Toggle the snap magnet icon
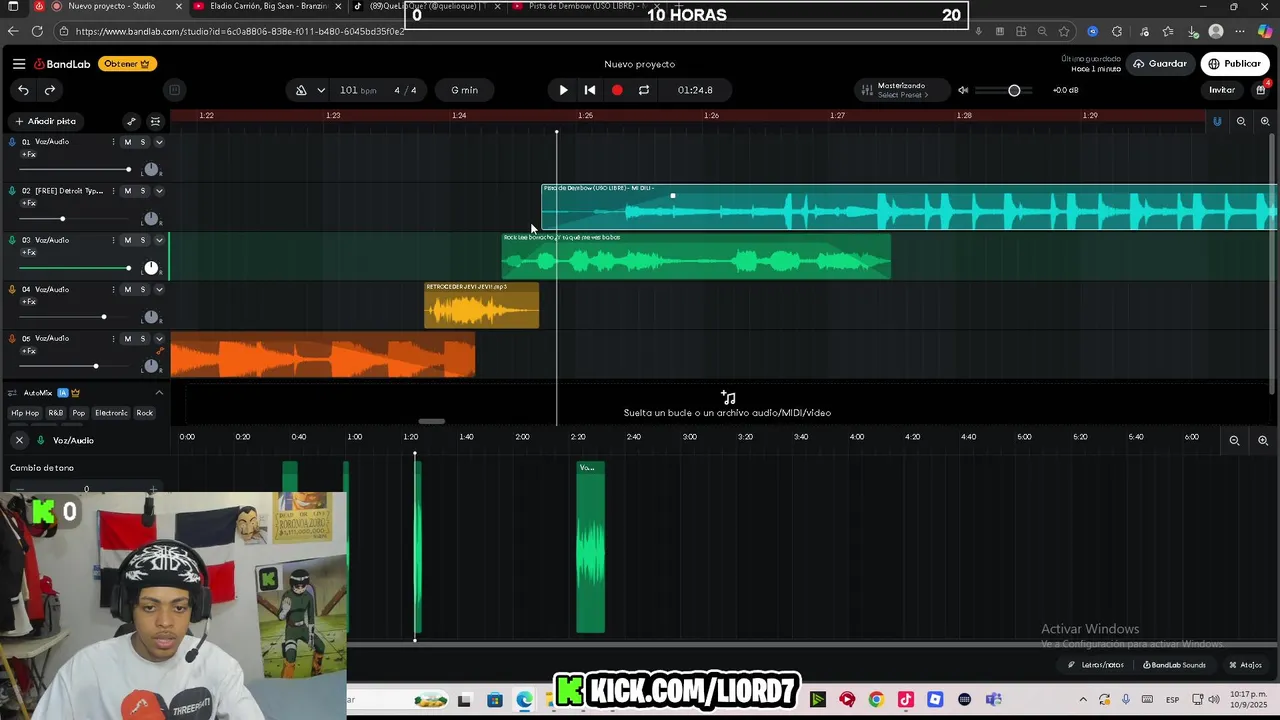 [1217, 122]
